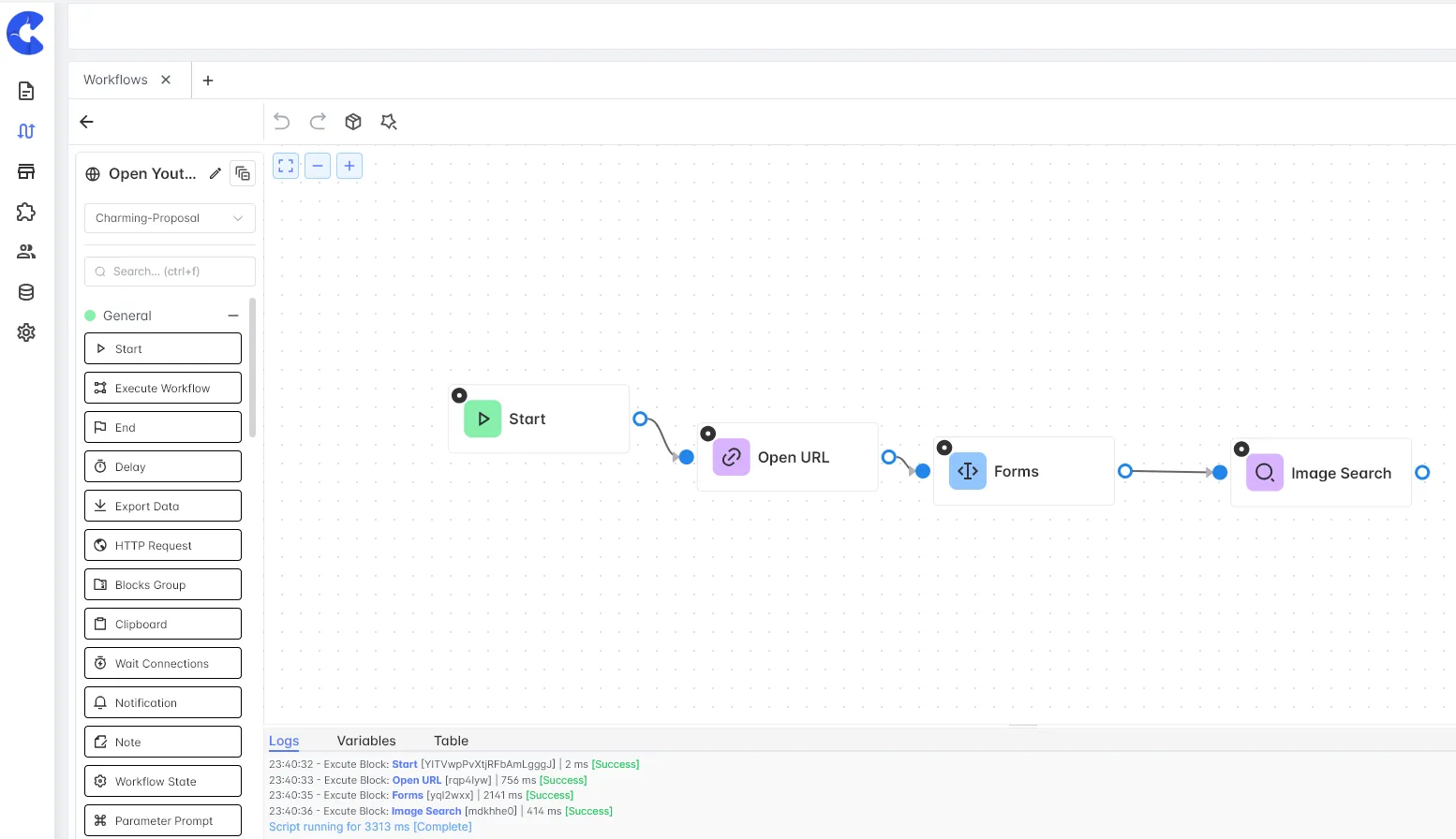
Task: Toggle the breakpoint dot on Start node
Action: 459,395
